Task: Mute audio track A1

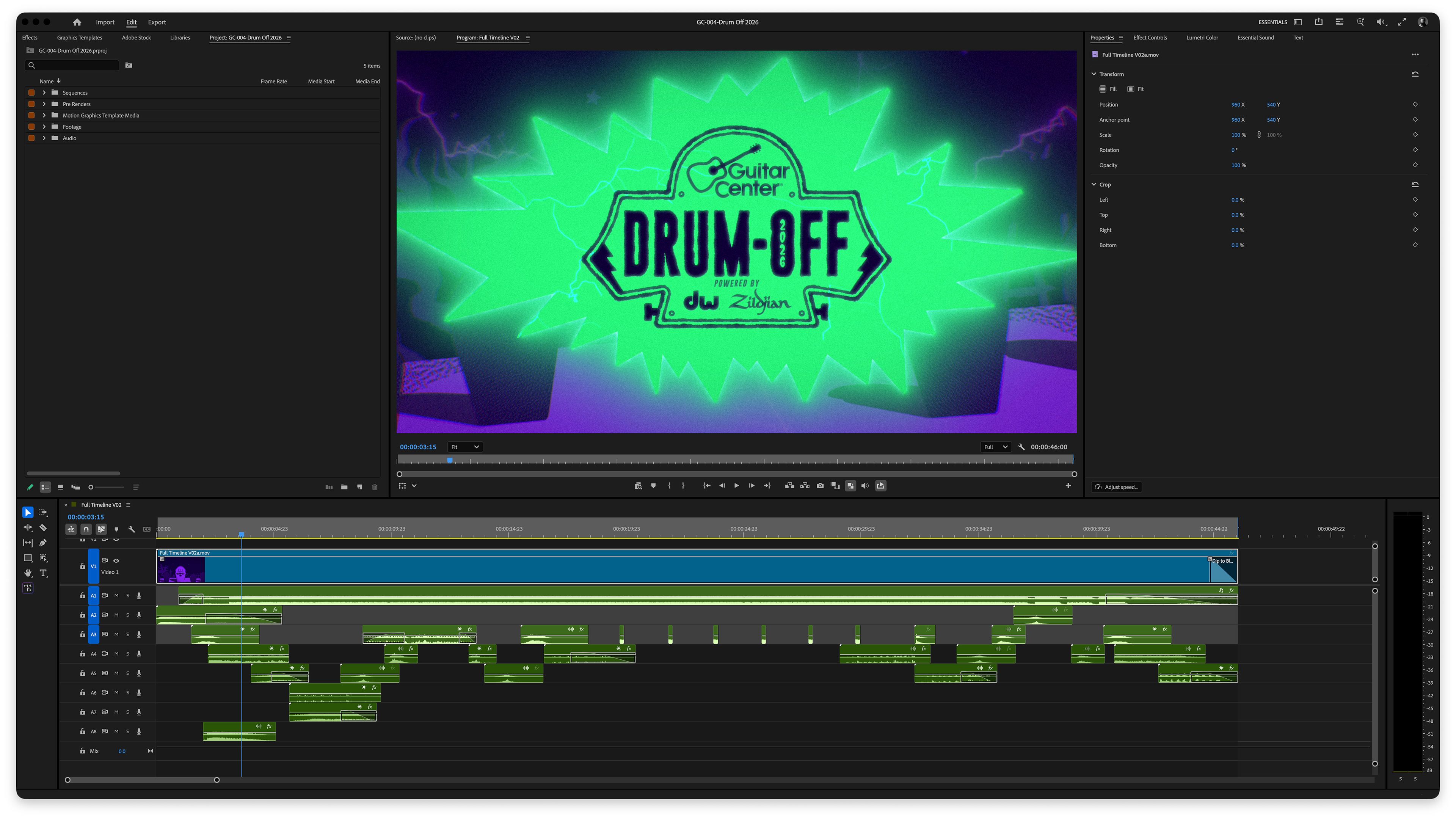Action: pos(116,596)
